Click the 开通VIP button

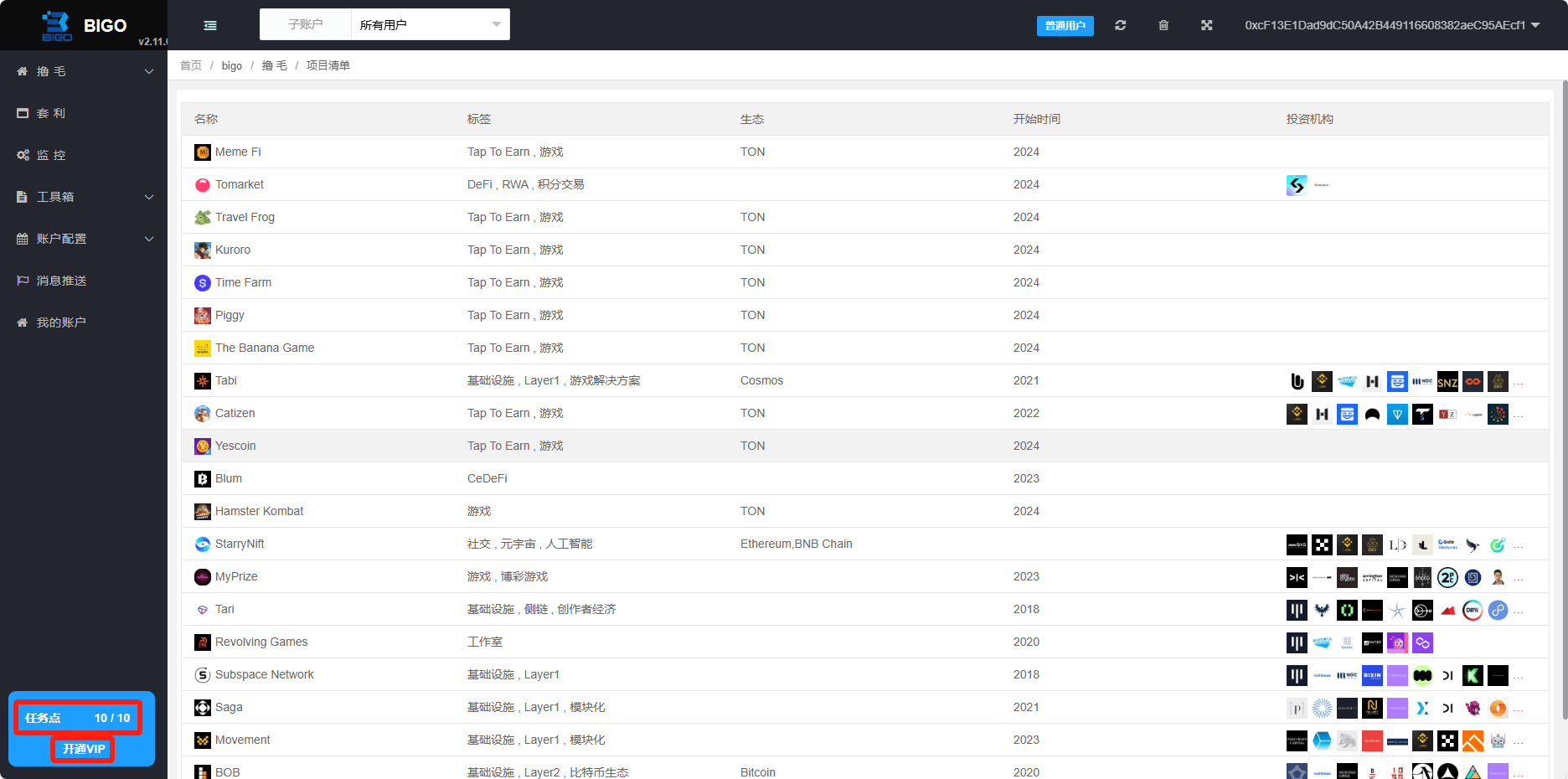click(83, 749)
